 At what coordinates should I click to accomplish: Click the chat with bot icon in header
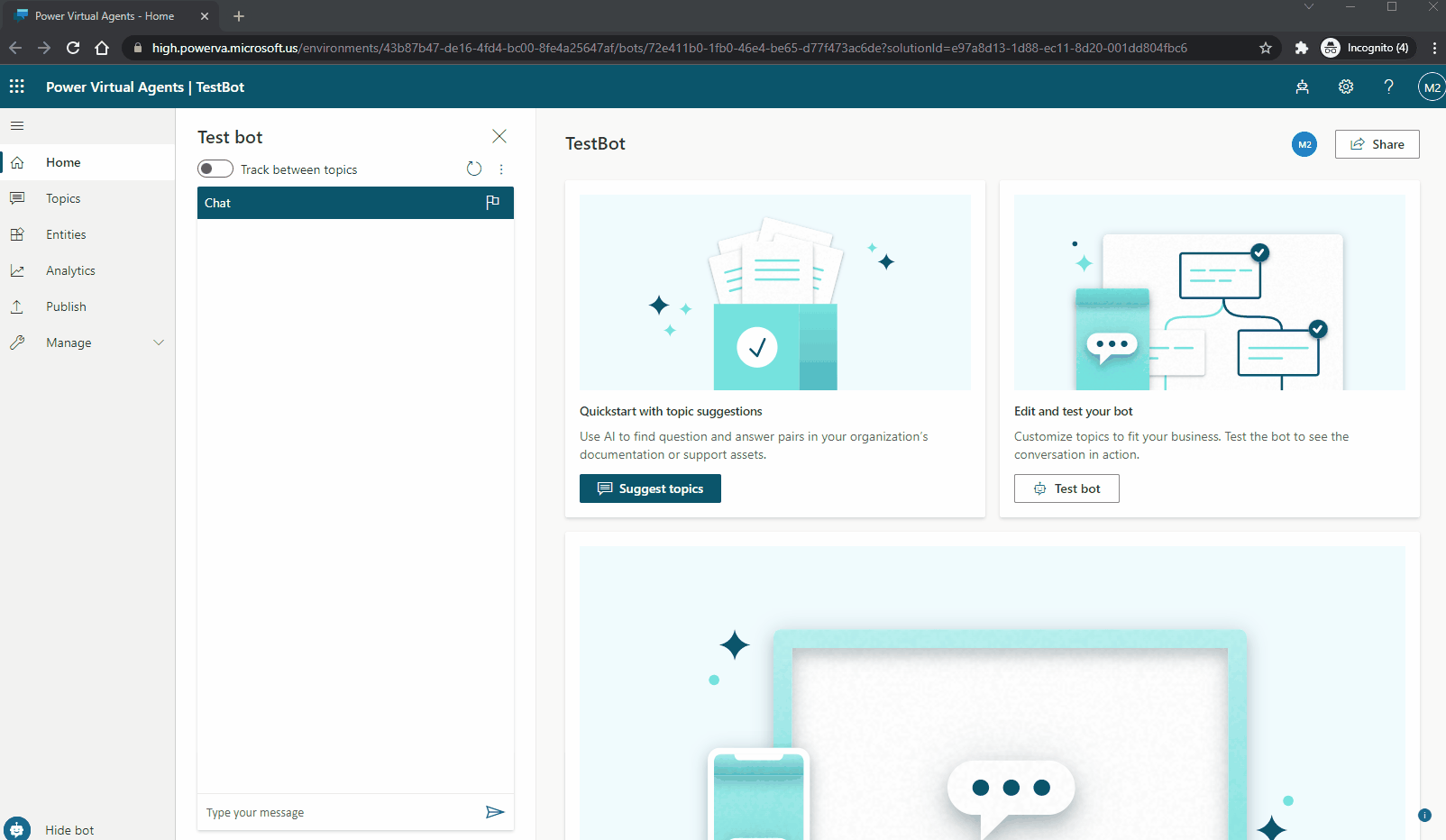[1302, 87]
